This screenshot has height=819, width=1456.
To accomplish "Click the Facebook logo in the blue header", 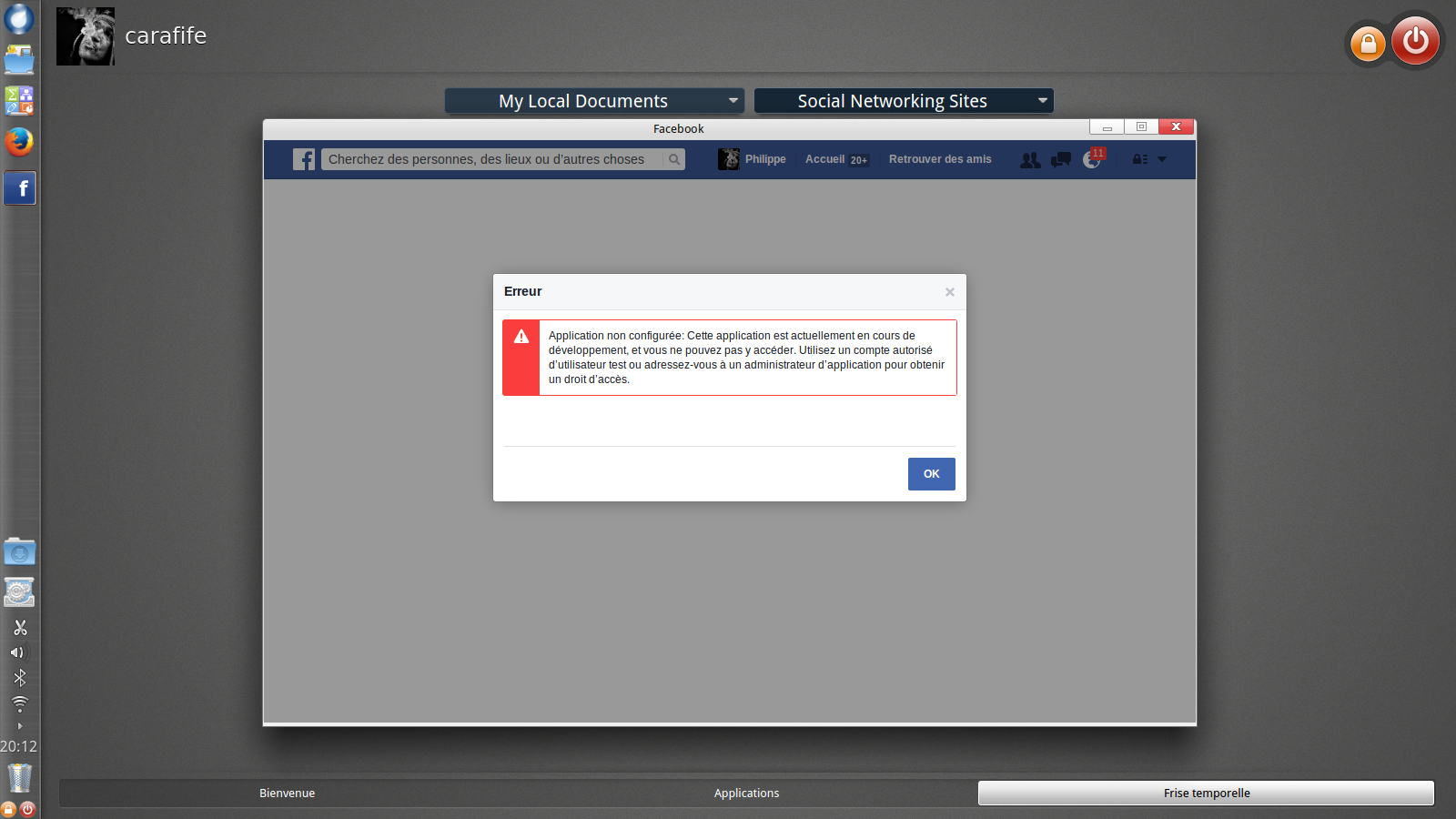I will (304, 159).
